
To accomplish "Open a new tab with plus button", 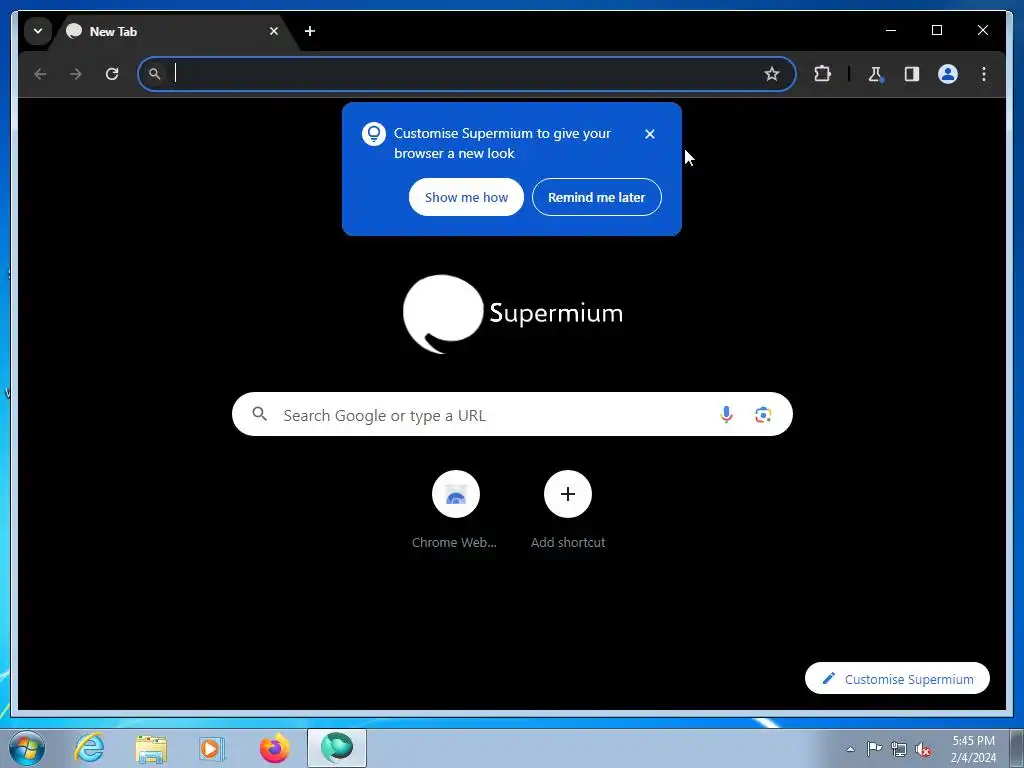I will [310, 31].
